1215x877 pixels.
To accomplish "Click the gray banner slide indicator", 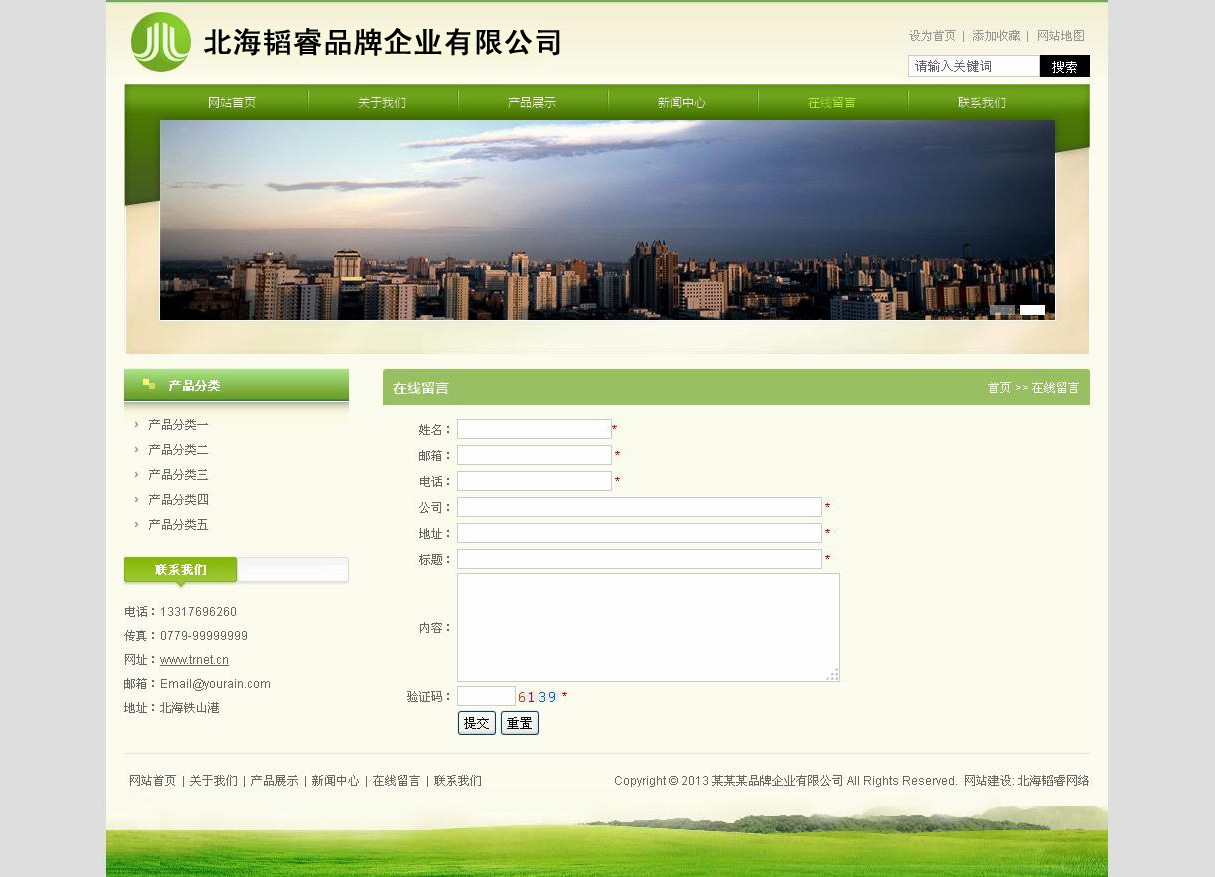I will pyautogui.click(x=1002, y=310).
